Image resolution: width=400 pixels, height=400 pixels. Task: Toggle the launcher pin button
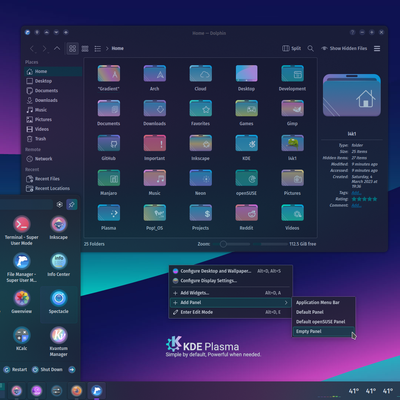[x=72, y=205]
